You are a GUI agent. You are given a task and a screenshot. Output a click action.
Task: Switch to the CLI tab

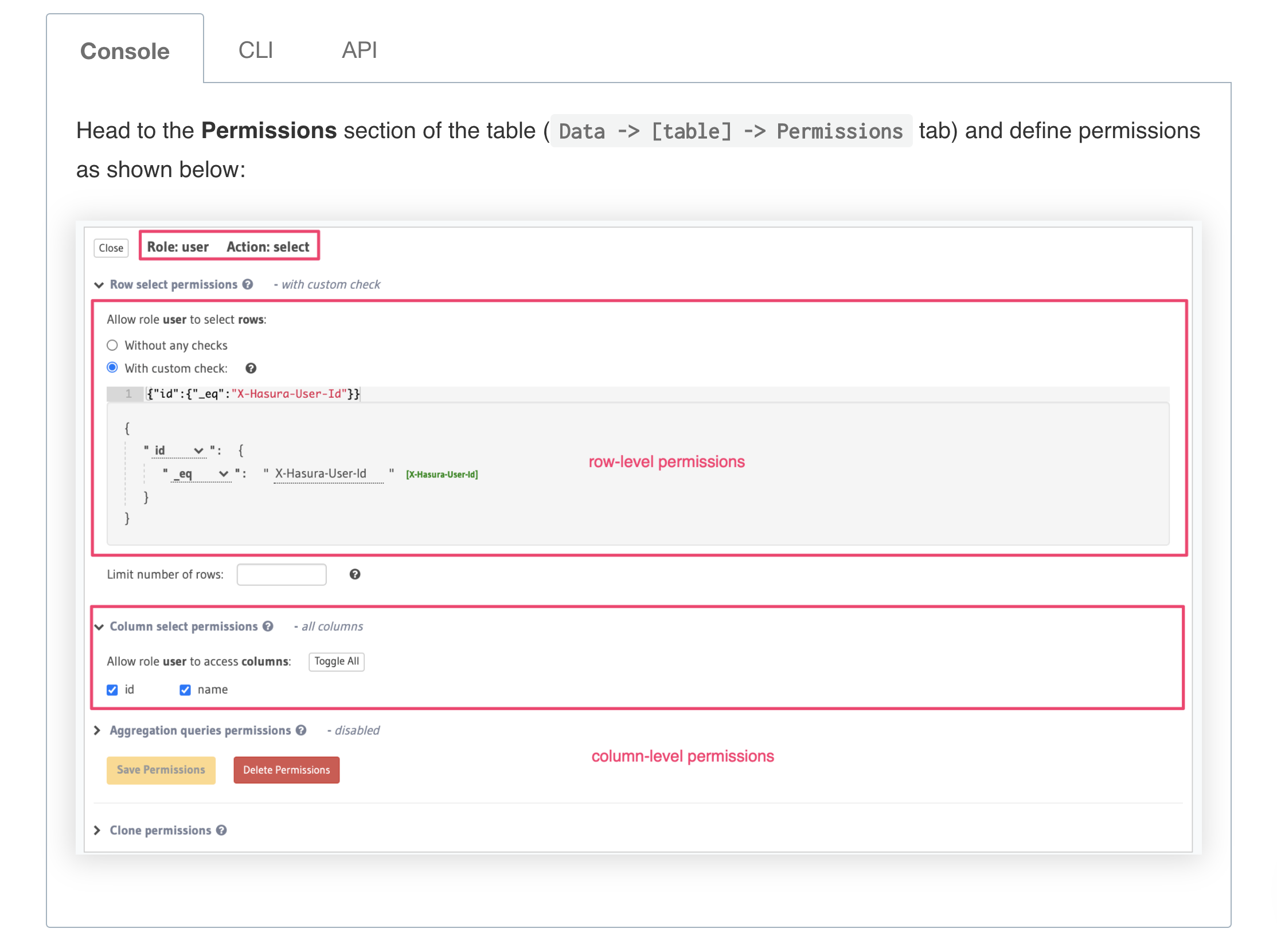pos(255,50)
